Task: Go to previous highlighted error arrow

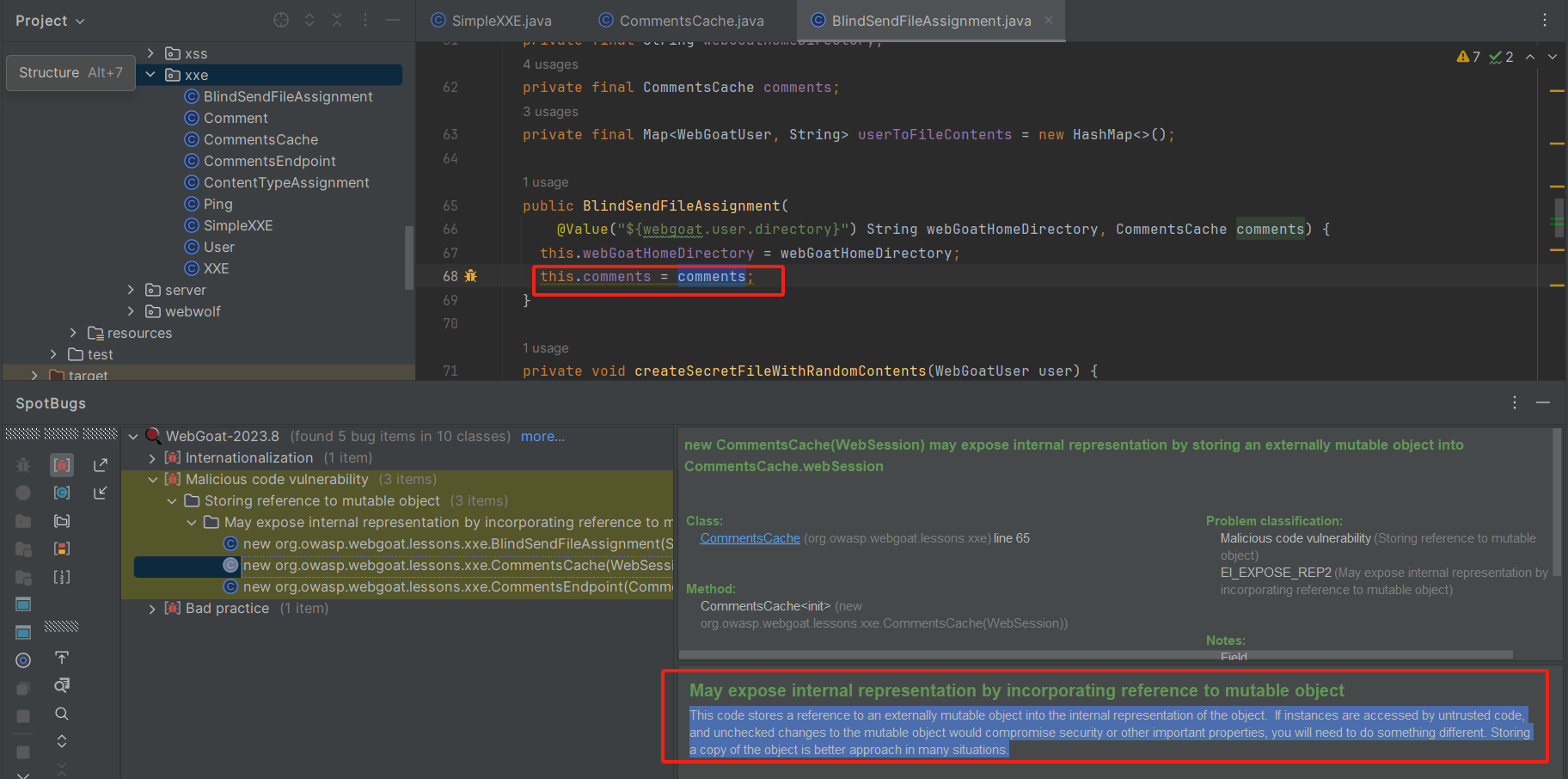Action: pyautogui.click(x=1530, y=57)
